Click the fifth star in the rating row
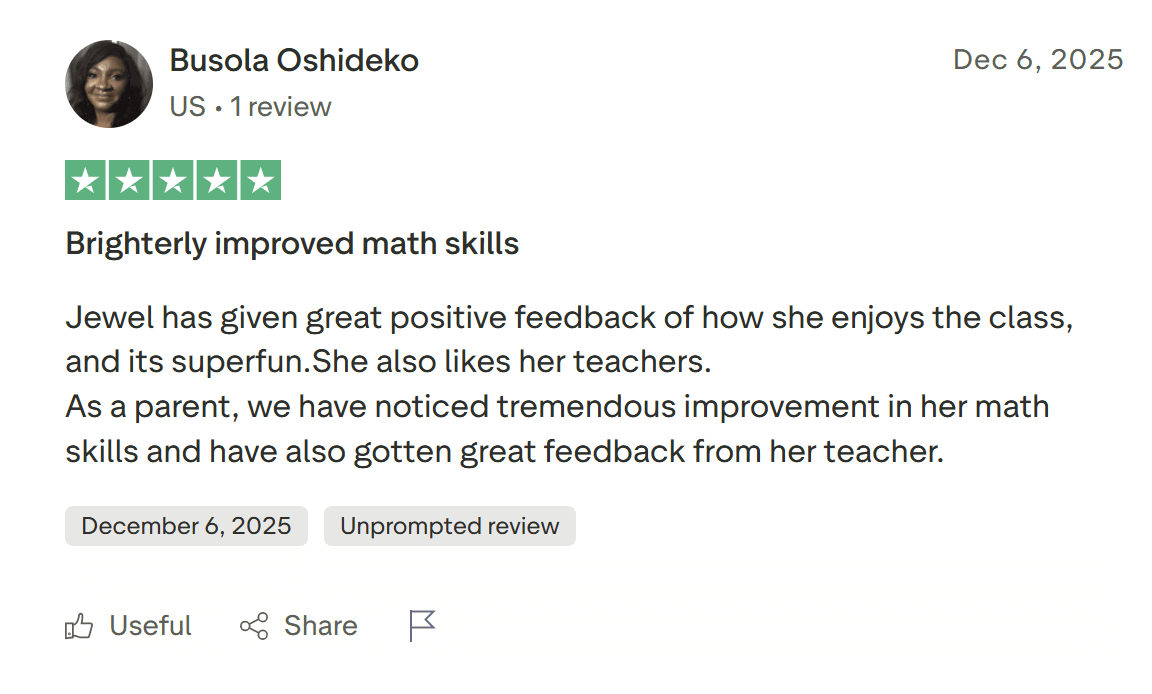1152x694 pixels. [x=259, y=180]
